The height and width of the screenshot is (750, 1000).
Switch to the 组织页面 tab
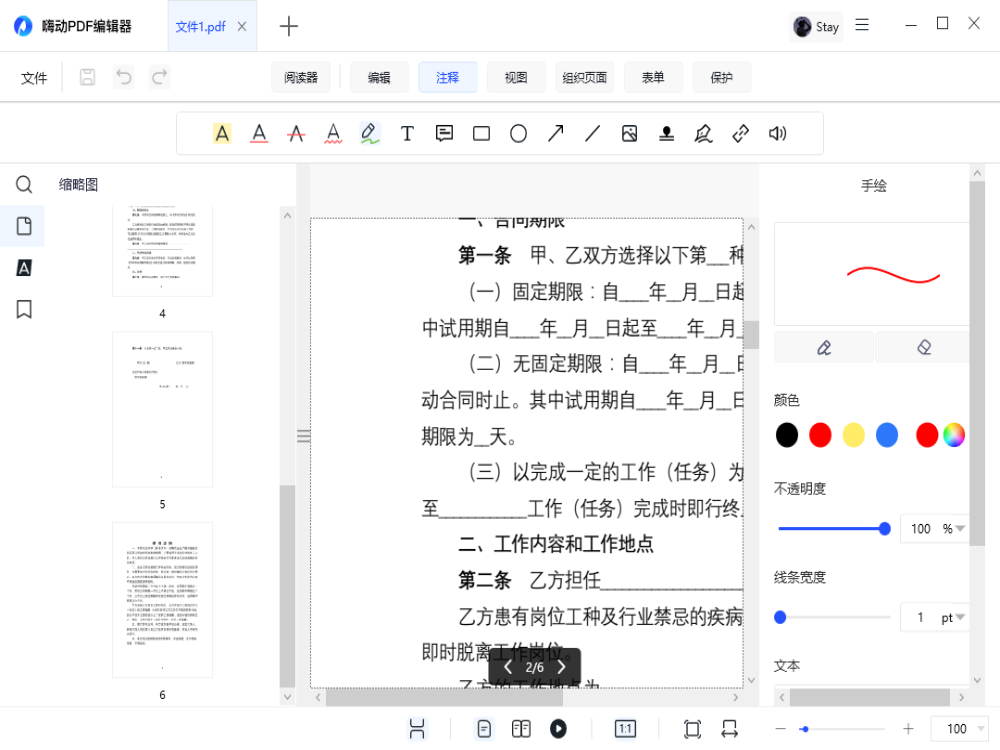point(584,77)
